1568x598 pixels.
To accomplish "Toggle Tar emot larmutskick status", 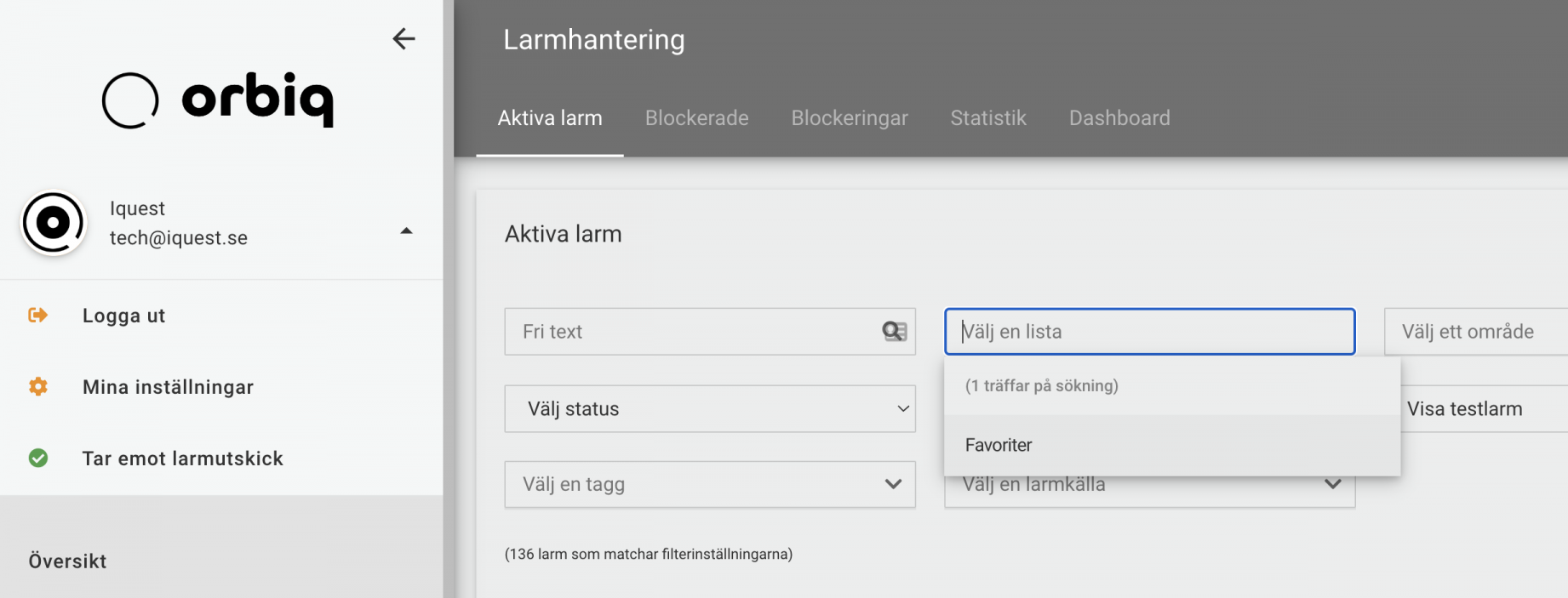I will tap(183, 458).
